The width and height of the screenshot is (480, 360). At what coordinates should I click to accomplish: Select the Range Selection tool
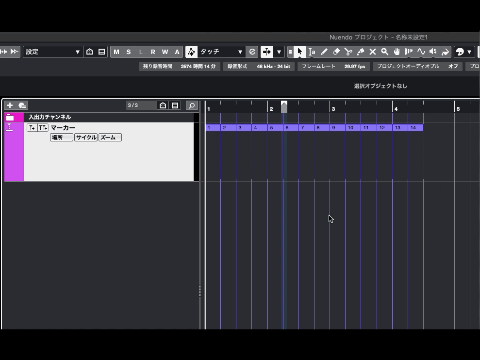312,52
